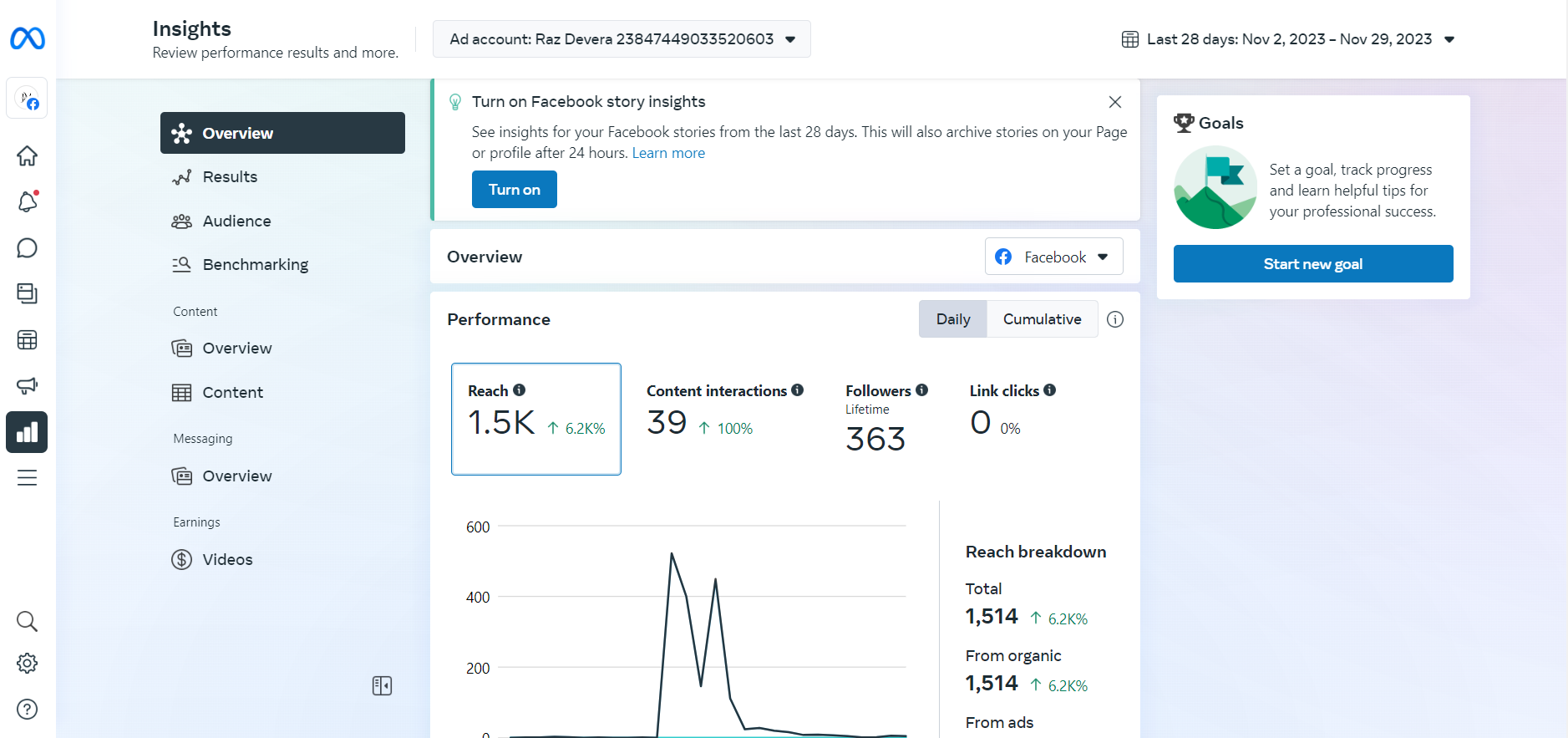Screen dimensions: 1568x738
Task: Open the Inbox chat bubble icon
Action: [27, 248]
